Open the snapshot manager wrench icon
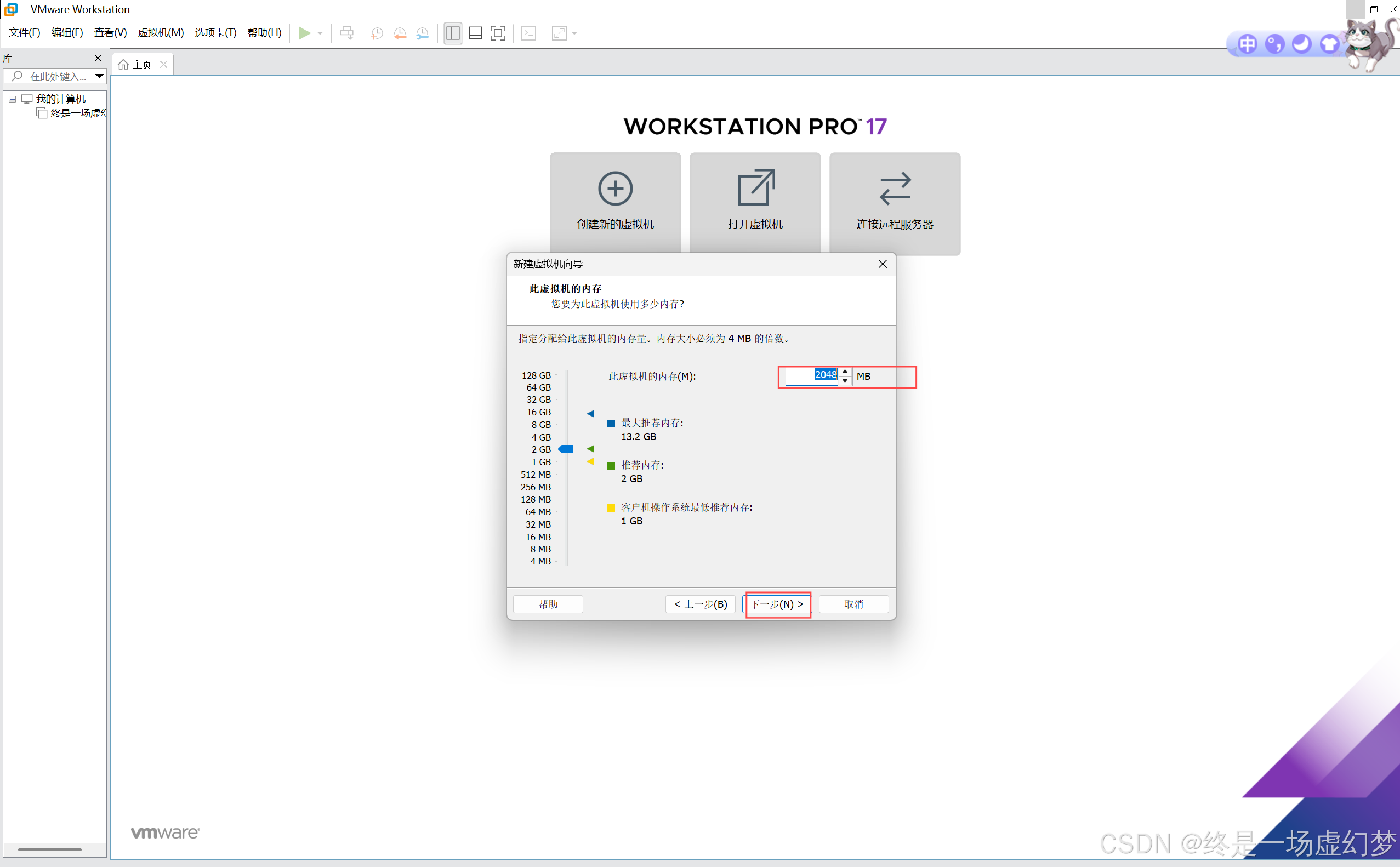Image resolution: width=1400 pixels, height=867 pixels. (423, 33)
